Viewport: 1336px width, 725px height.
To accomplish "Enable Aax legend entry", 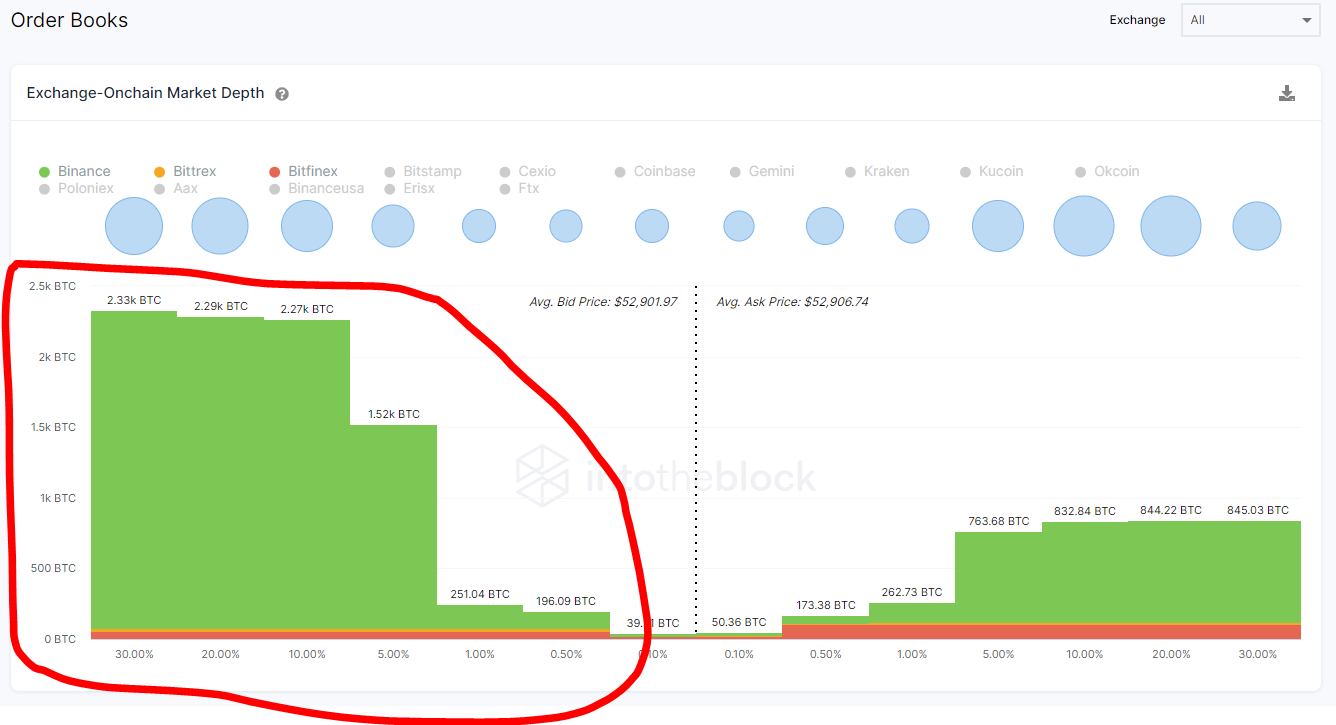I will [176, 188].
